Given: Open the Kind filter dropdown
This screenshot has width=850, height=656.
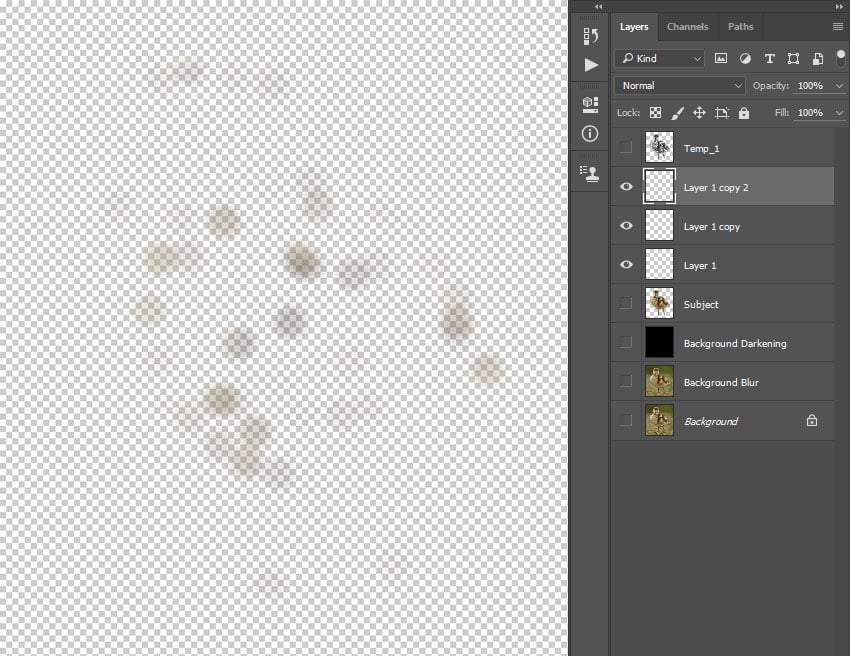Looking at the screenshot, I should [660, 58].
